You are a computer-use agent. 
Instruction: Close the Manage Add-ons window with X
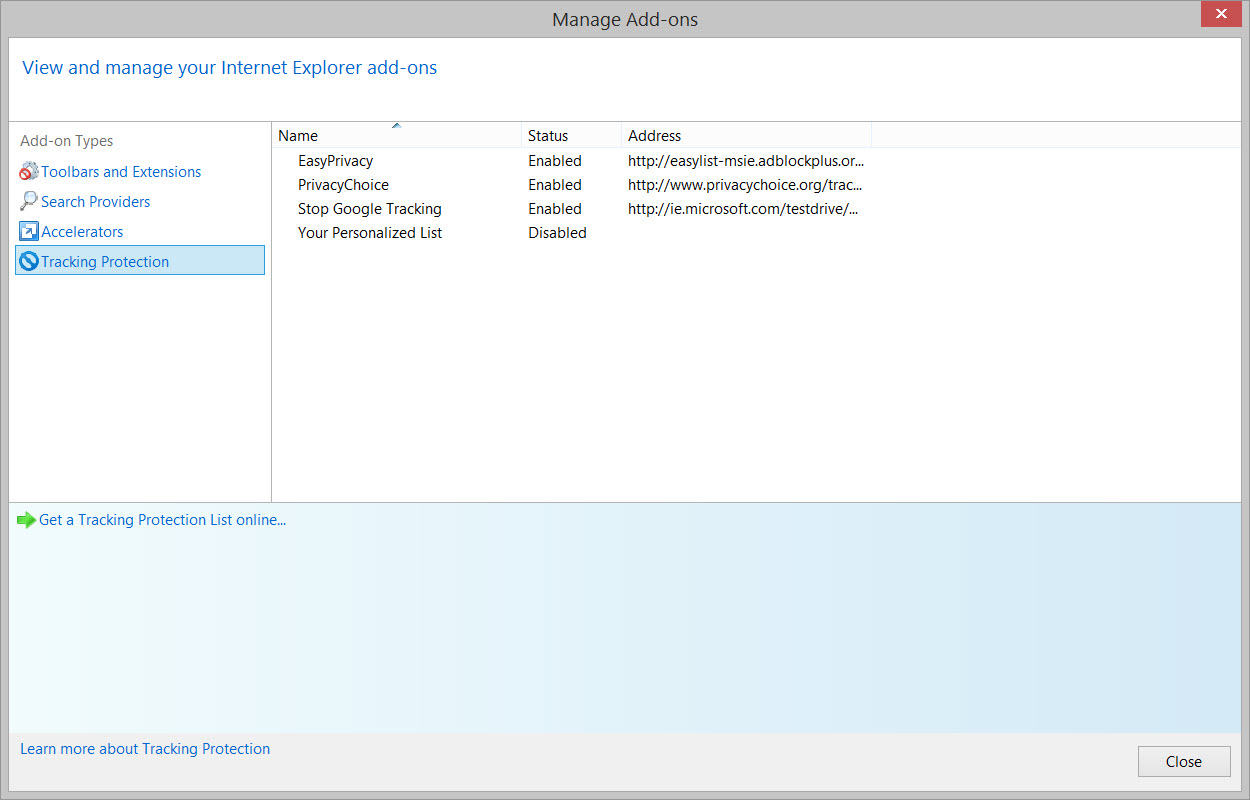[1220, 13]
